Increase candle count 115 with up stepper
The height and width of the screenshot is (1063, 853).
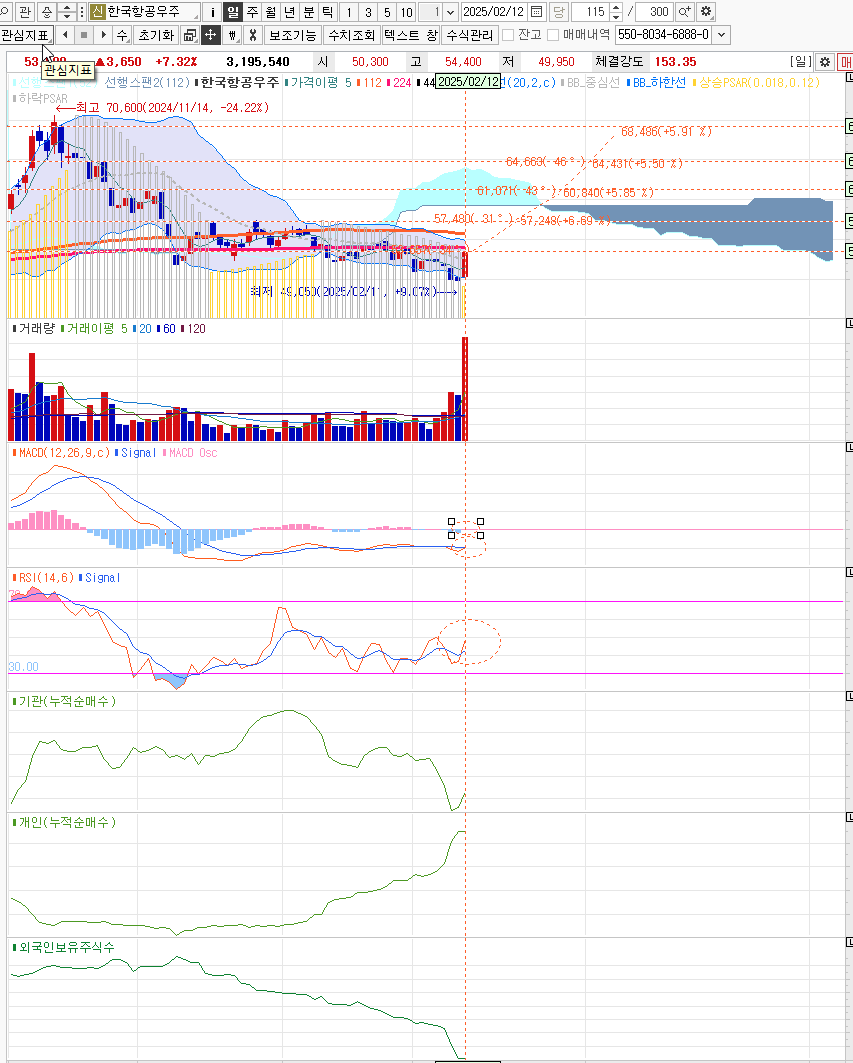coord(615,8)
